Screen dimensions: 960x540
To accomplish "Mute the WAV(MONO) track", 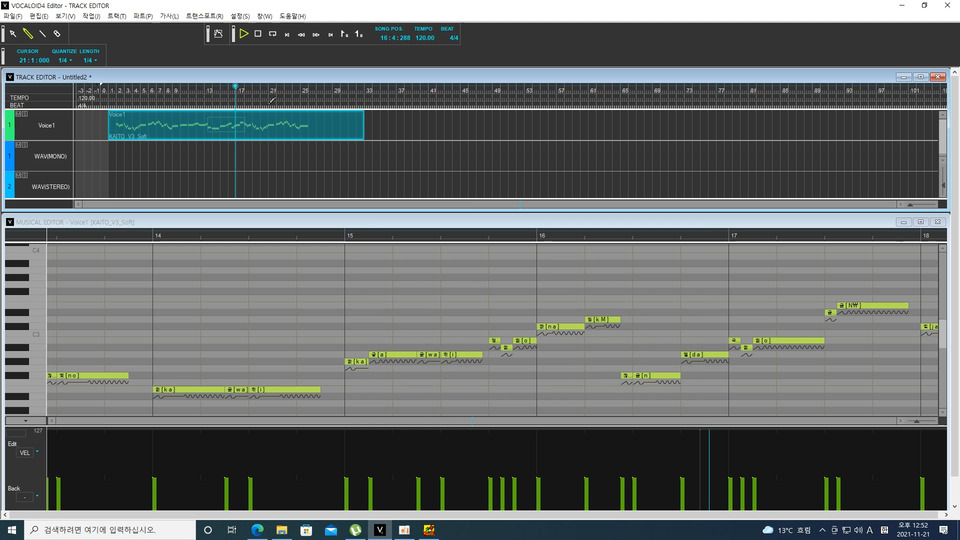I will click(18, 144).
